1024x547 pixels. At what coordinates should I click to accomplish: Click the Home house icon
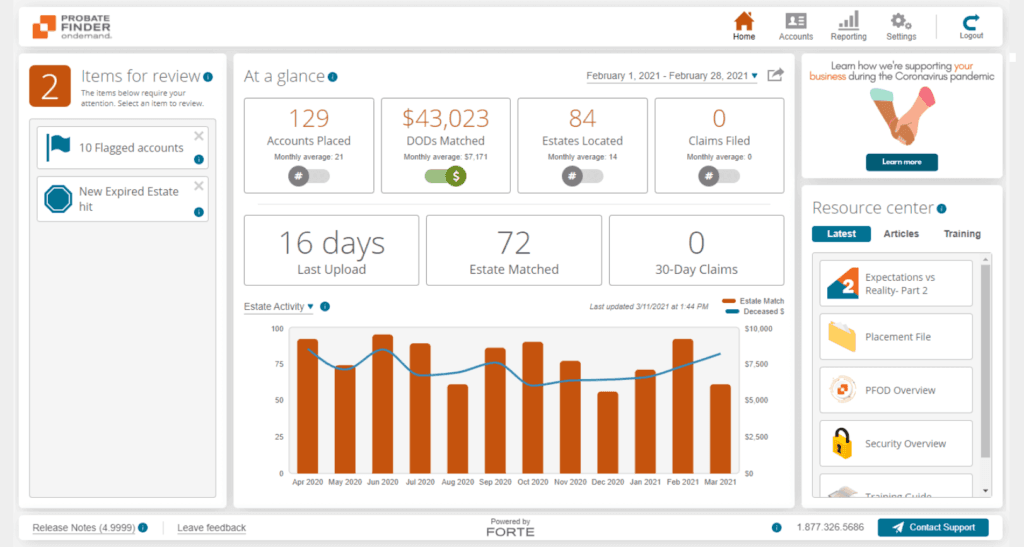click(x=744, y=21)
